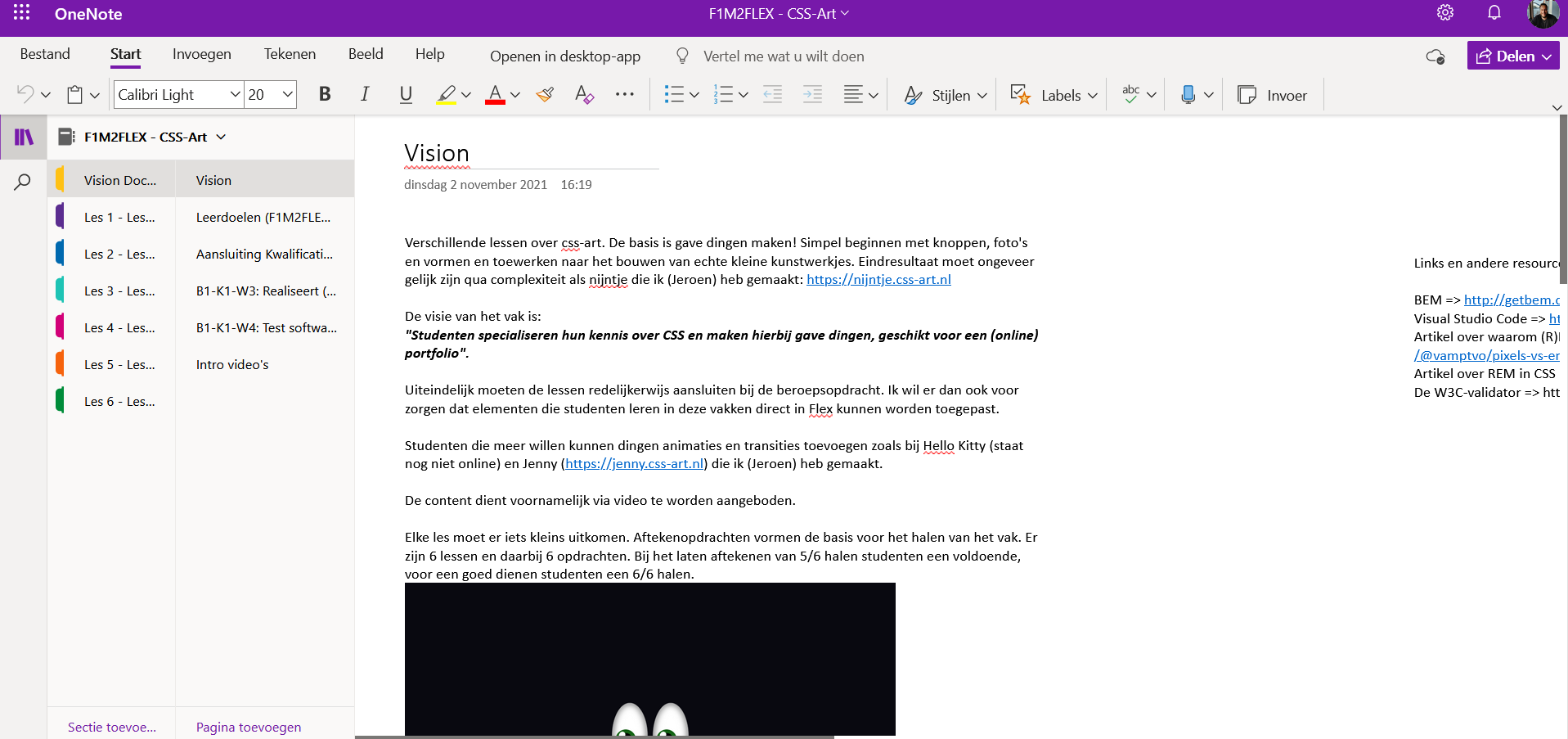
Task: Open the more options ellipsis in the ribbon
Action: pyautogui.click(x=625, y=95)
